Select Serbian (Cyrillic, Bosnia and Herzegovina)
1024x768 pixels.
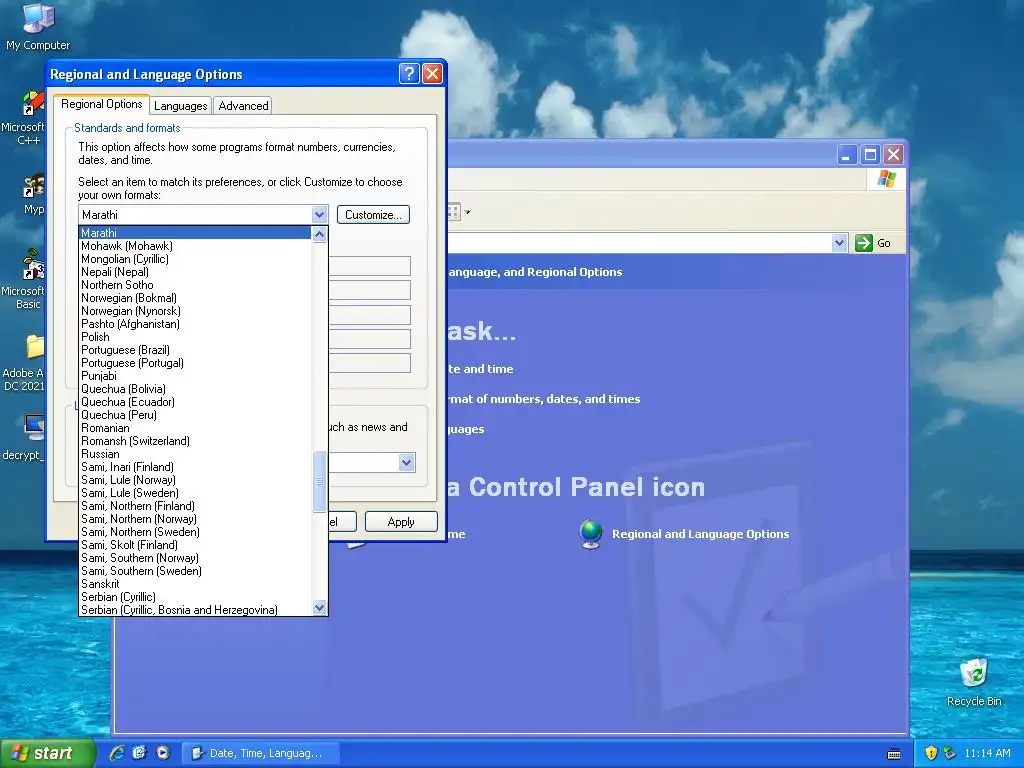point(195,610)
